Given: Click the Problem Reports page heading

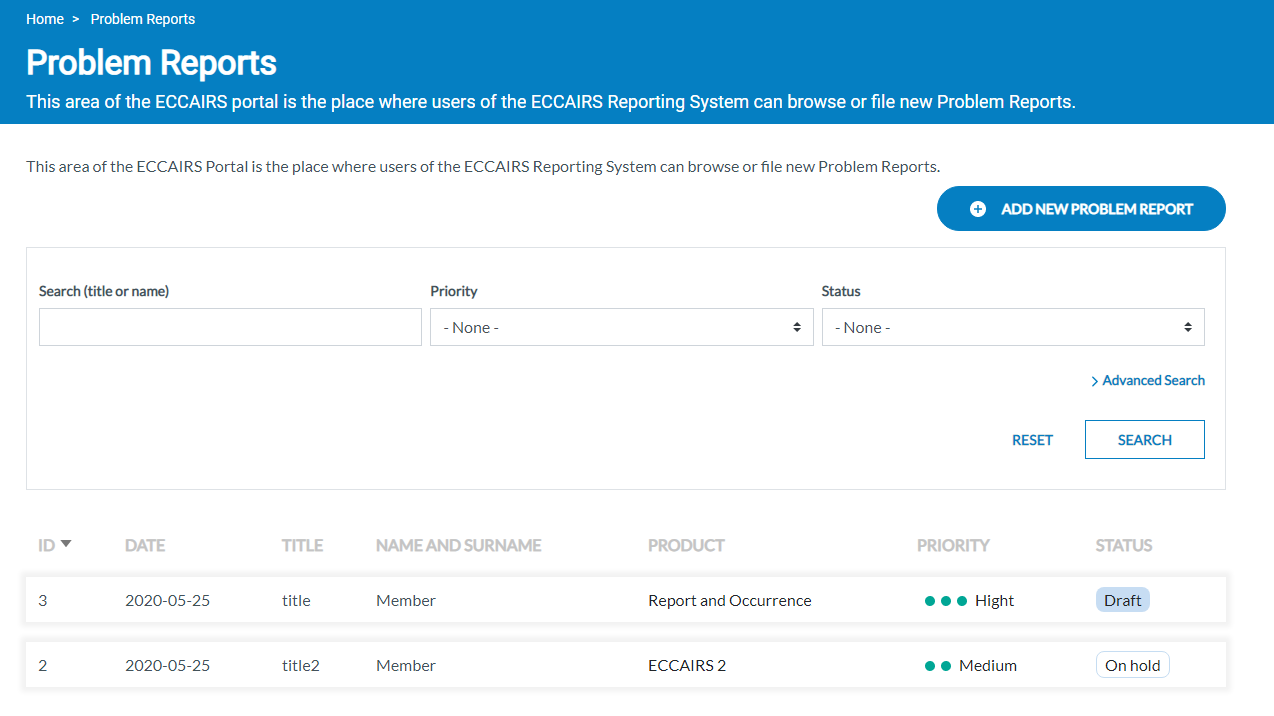Looking at the screenshot, I should 151,62.
